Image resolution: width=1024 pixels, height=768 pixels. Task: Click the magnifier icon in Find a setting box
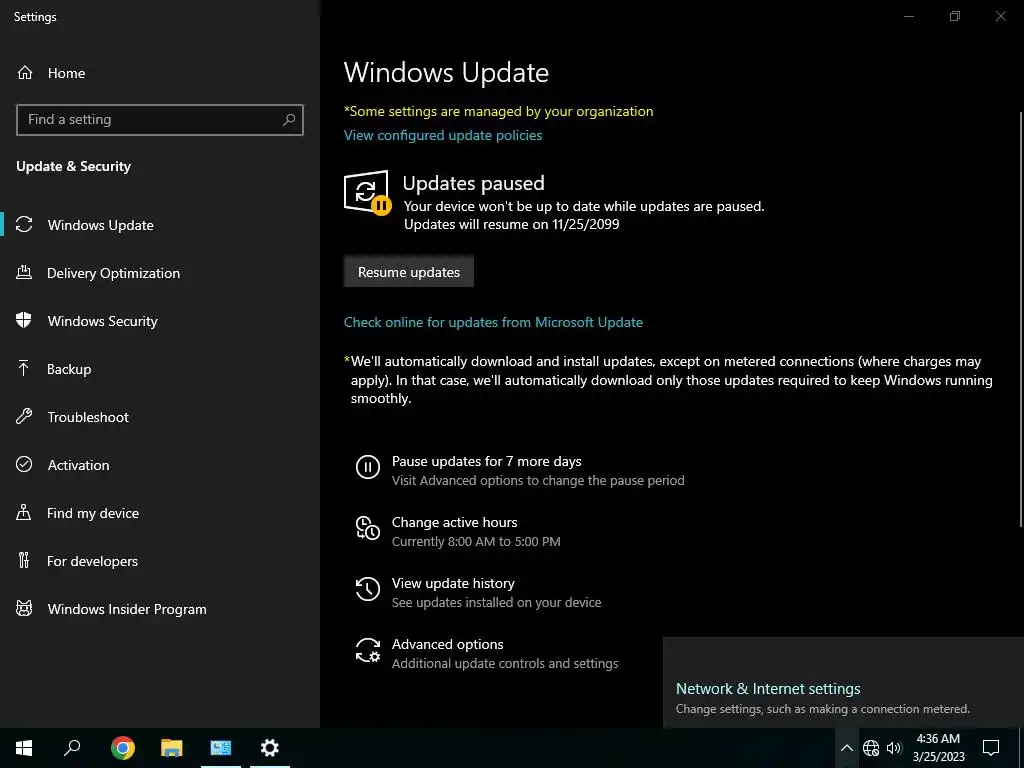[x=289, y=120]
